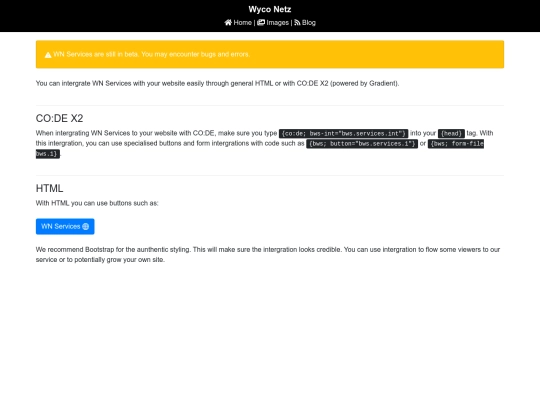Image resolution: width=540 pixels, height=405 pixels.
Task: Click the RSS feed icon beside Blog
Action: [x=297, y=23]
